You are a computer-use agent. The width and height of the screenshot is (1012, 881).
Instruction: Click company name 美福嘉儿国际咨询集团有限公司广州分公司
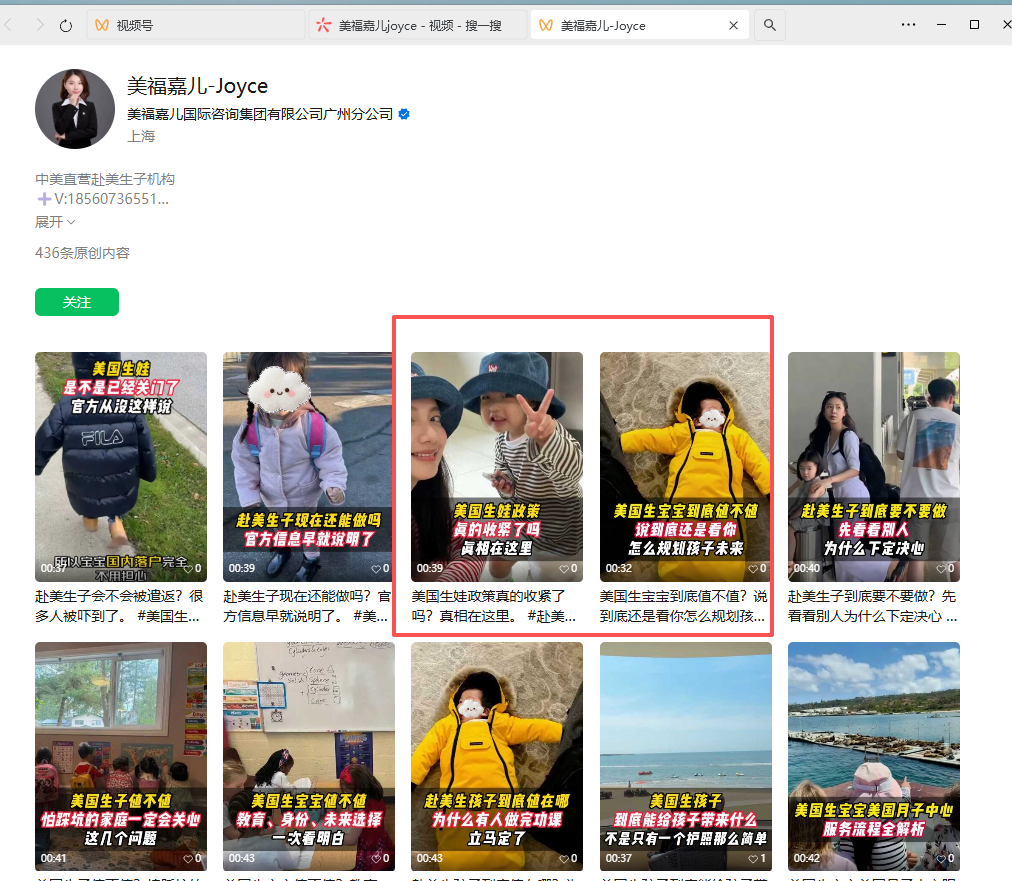(260, 114)
